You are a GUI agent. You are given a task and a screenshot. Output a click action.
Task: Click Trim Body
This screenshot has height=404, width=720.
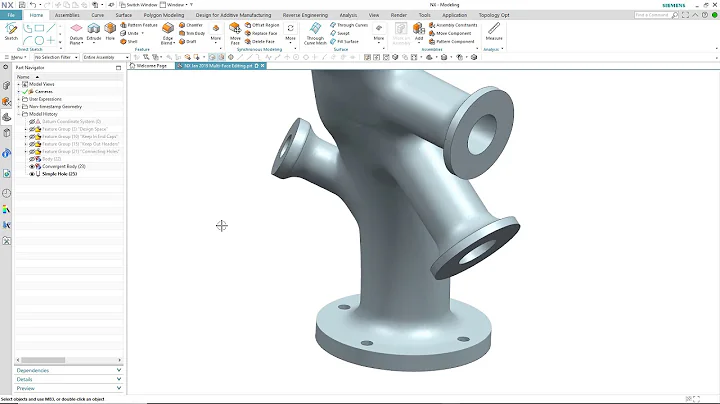point(192,34)
